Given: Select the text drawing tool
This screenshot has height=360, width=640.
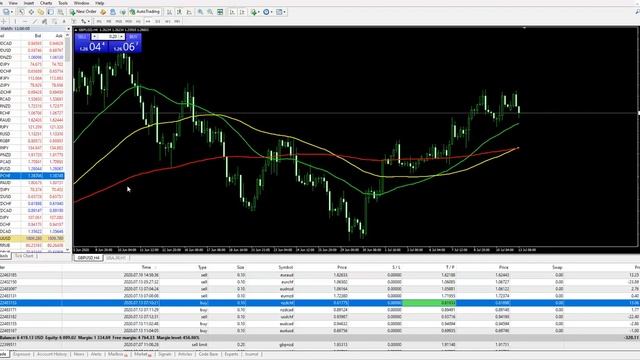Looking at the screenshot, I should [64, 21].
